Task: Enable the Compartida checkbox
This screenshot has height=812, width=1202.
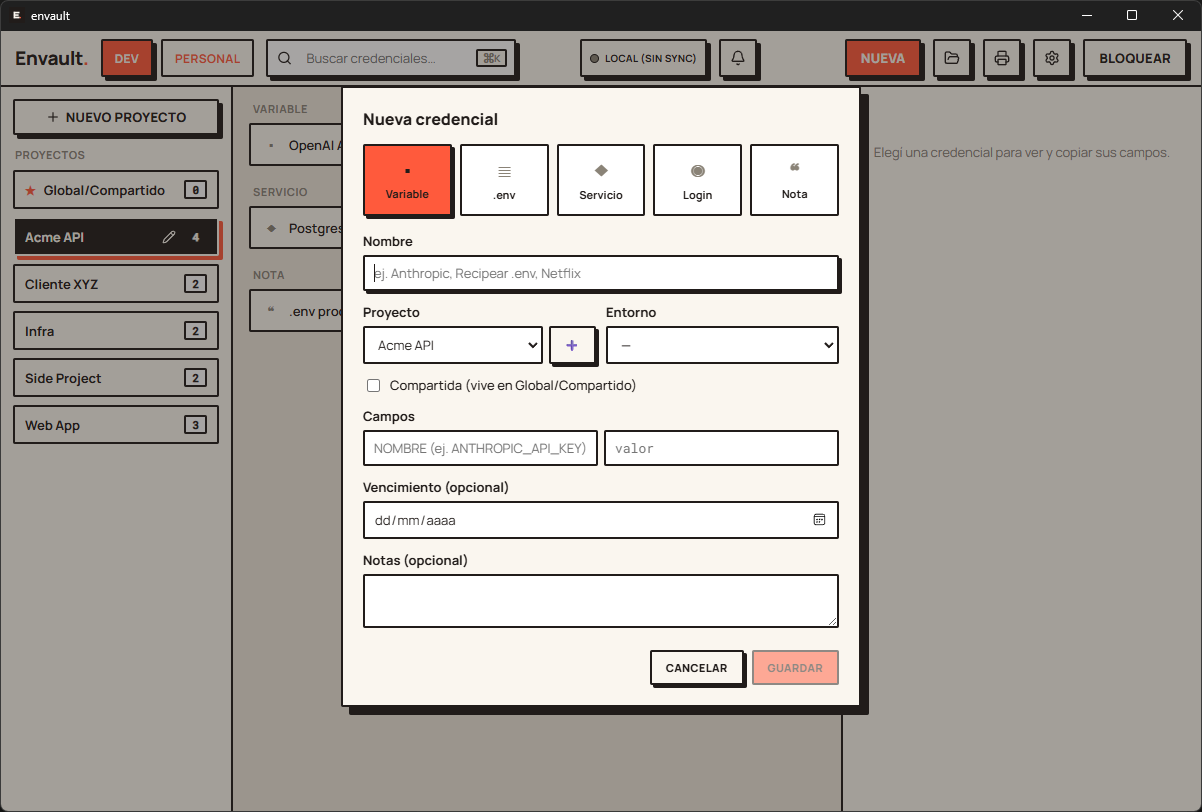Action: 374,385
